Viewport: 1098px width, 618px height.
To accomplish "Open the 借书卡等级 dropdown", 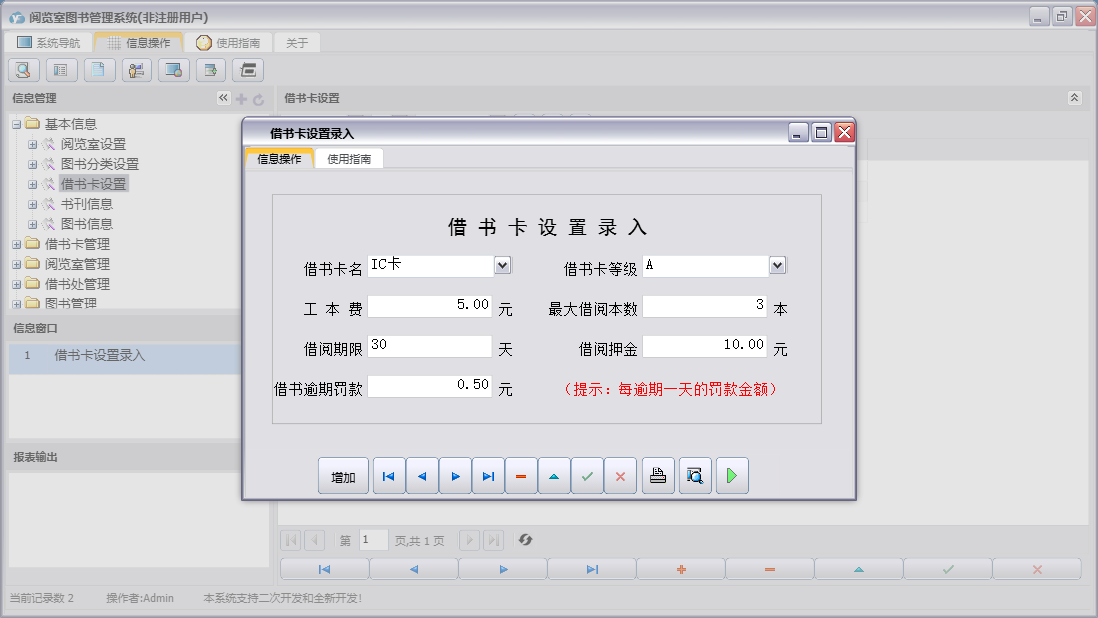I will coord(777,265).
